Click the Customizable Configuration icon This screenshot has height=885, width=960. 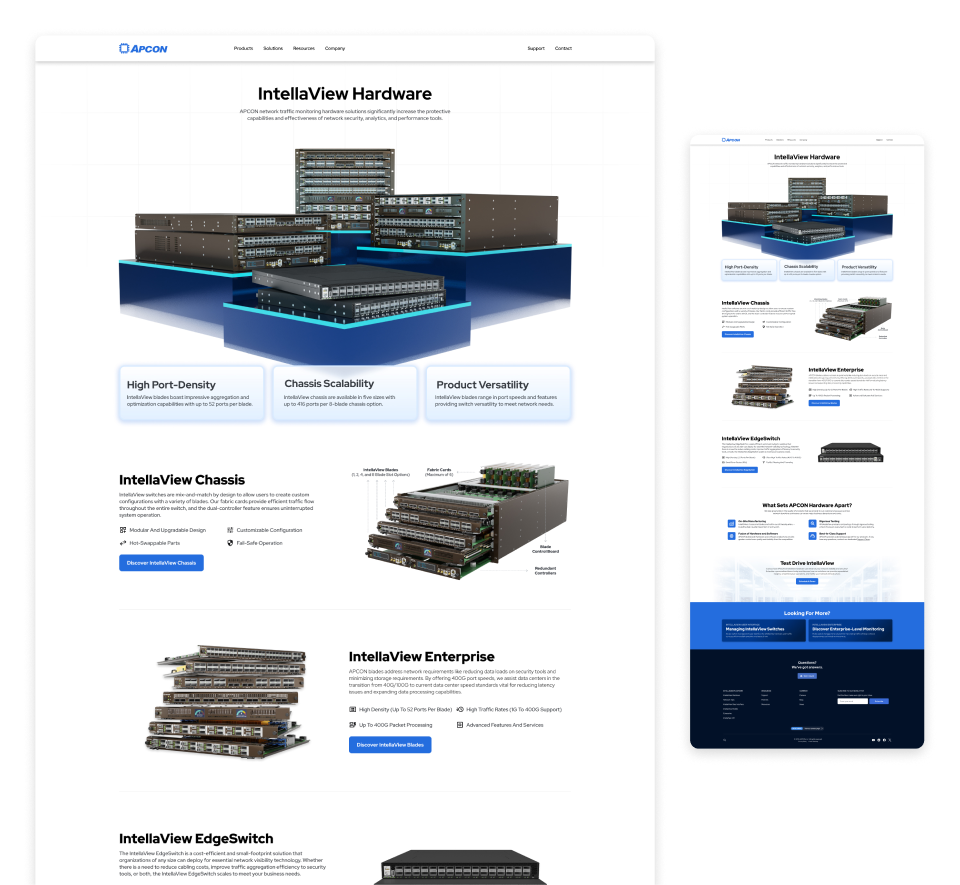click(230, 530)
